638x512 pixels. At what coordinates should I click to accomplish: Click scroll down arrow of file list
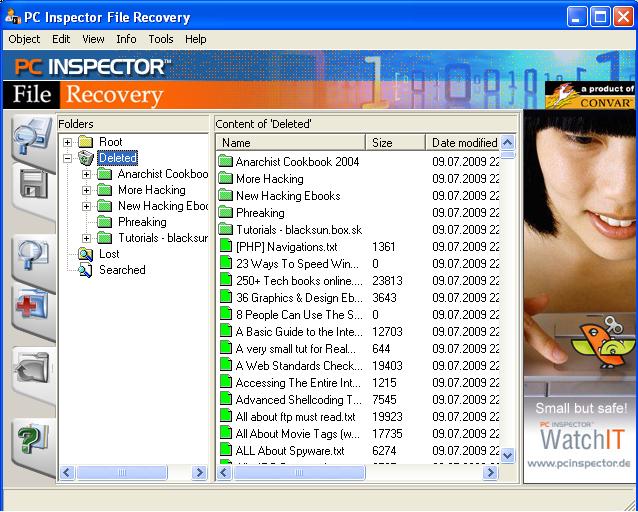click(x=507, y=455)
